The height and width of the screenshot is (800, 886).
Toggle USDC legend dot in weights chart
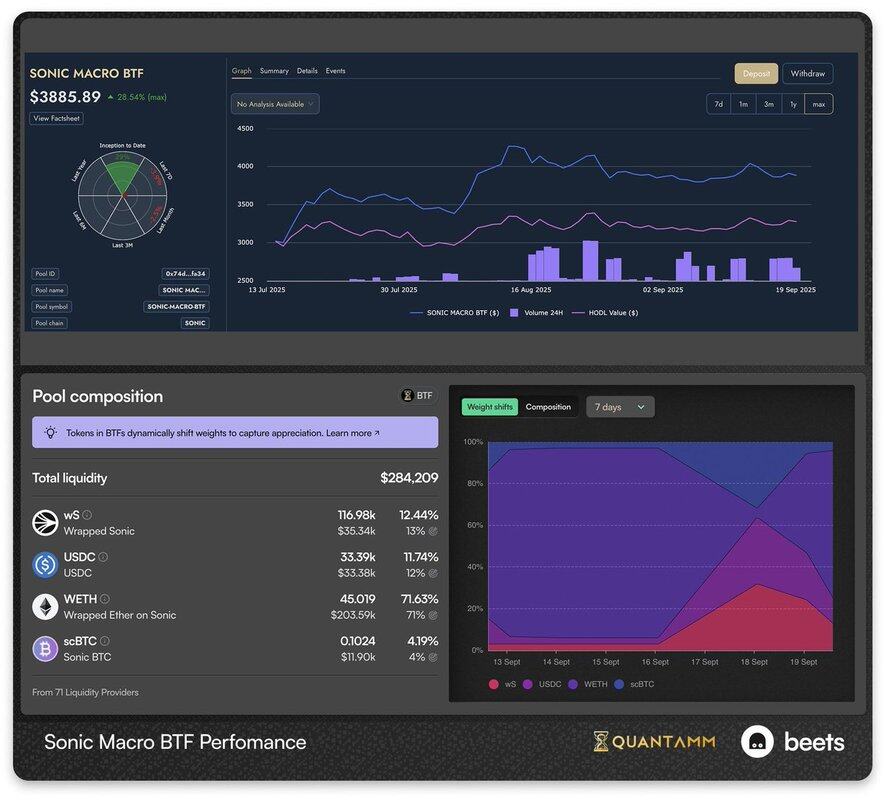[528, 684]
